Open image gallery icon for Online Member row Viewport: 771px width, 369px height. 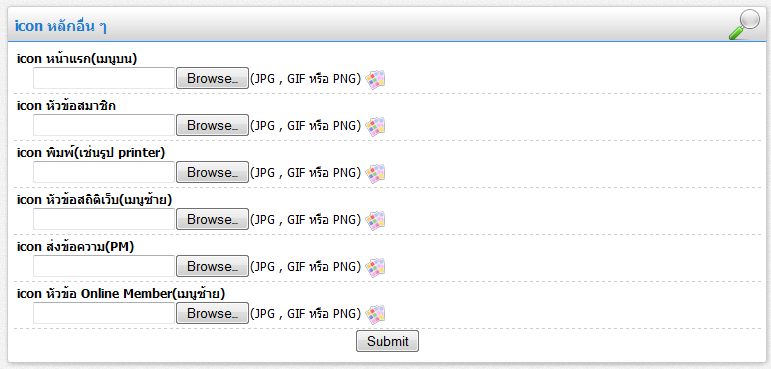(x=376, y=314)
